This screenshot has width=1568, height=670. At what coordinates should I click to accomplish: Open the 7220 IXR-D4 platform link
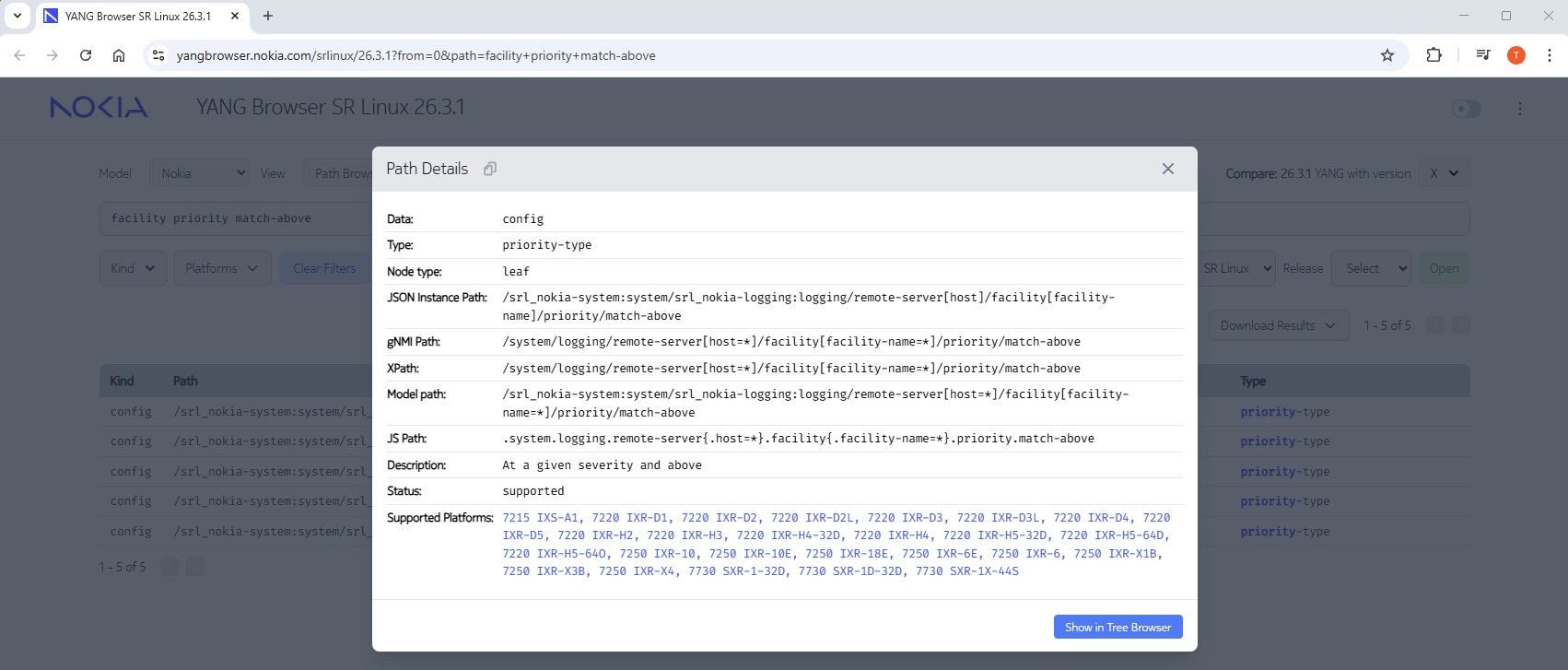1091,518
